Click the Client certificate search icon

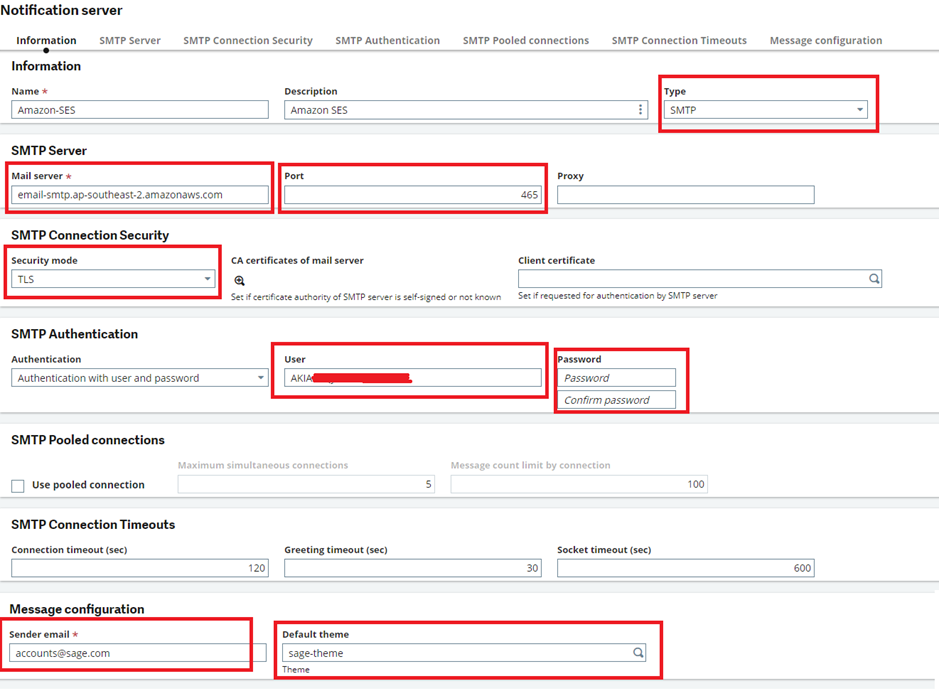(874, 279)
